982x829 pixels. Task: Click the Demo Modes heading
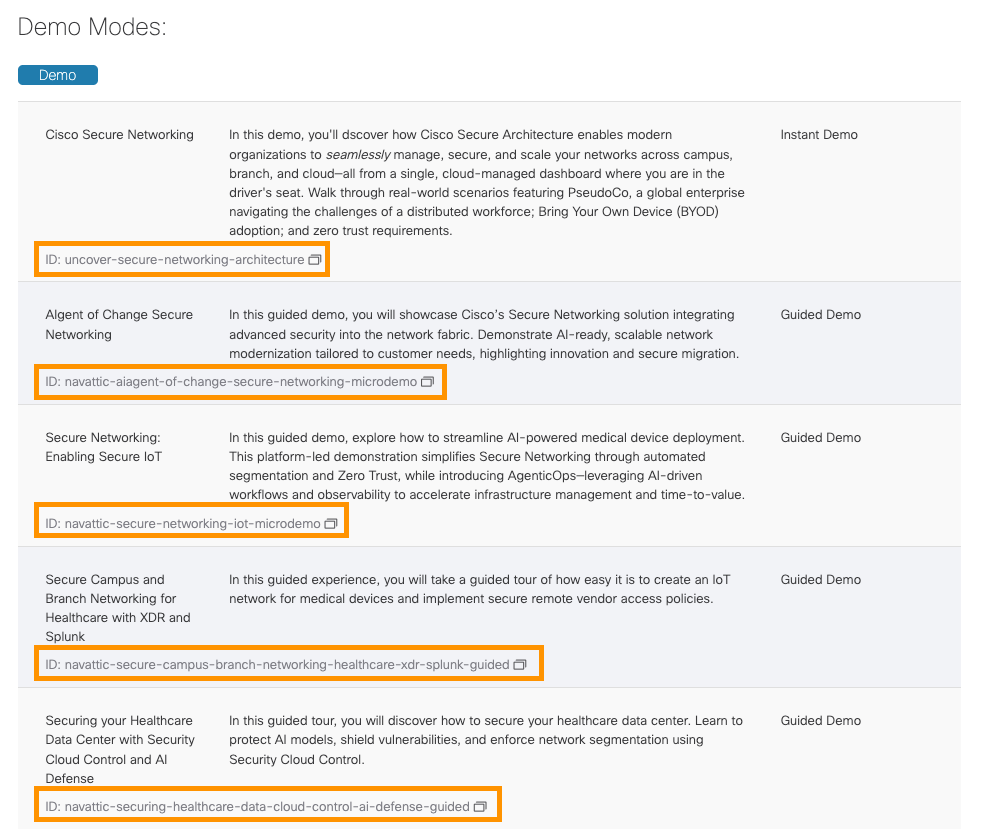(x=92, y=27)
